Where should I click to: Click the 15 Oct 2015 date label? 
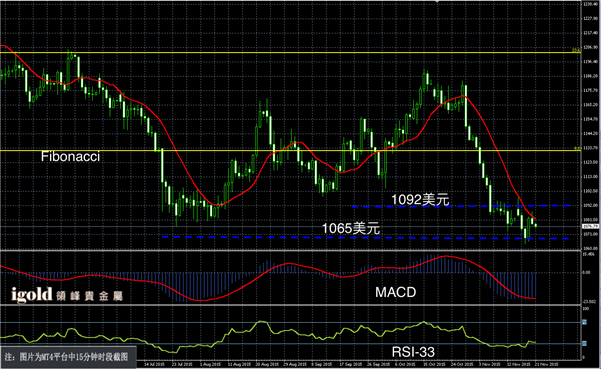(x=434, y=364)
